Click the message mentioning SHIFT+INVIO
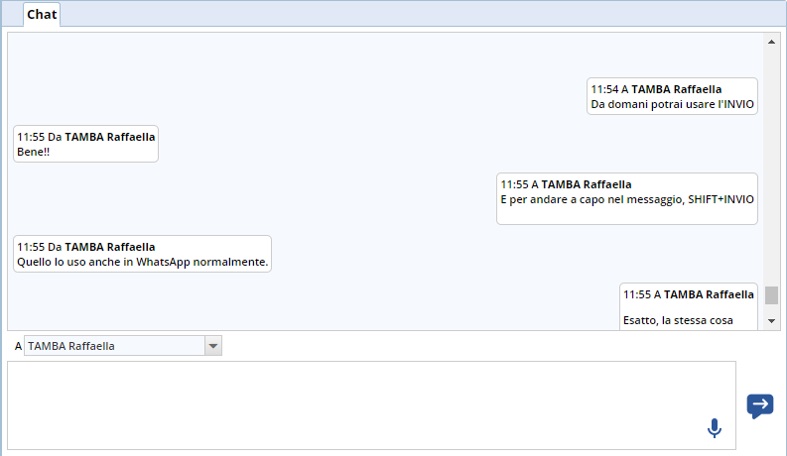Screen dimensions: 787x456 point(627,199)
